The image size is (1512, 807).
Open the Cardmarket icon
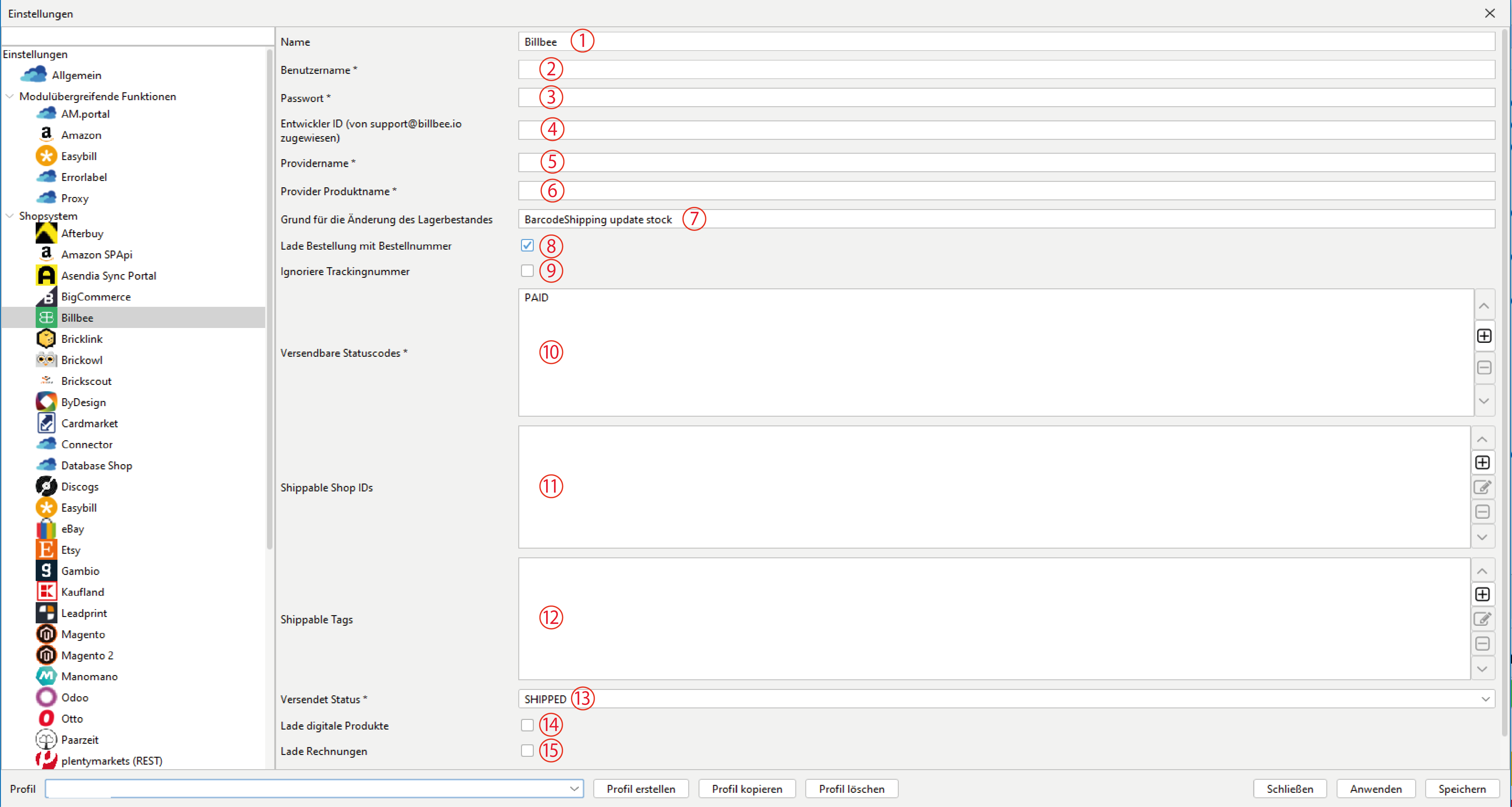(x=46, y=423)
